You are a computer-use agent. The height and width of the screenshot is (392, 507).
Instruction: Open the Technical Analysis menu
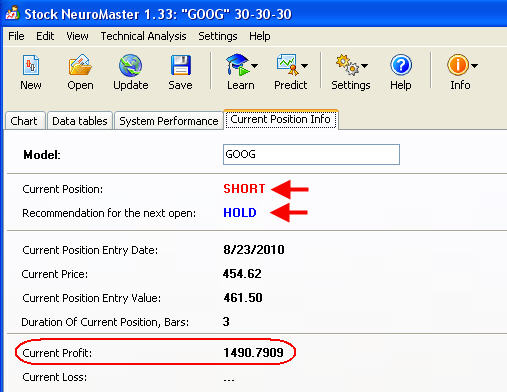click(143, 36)
